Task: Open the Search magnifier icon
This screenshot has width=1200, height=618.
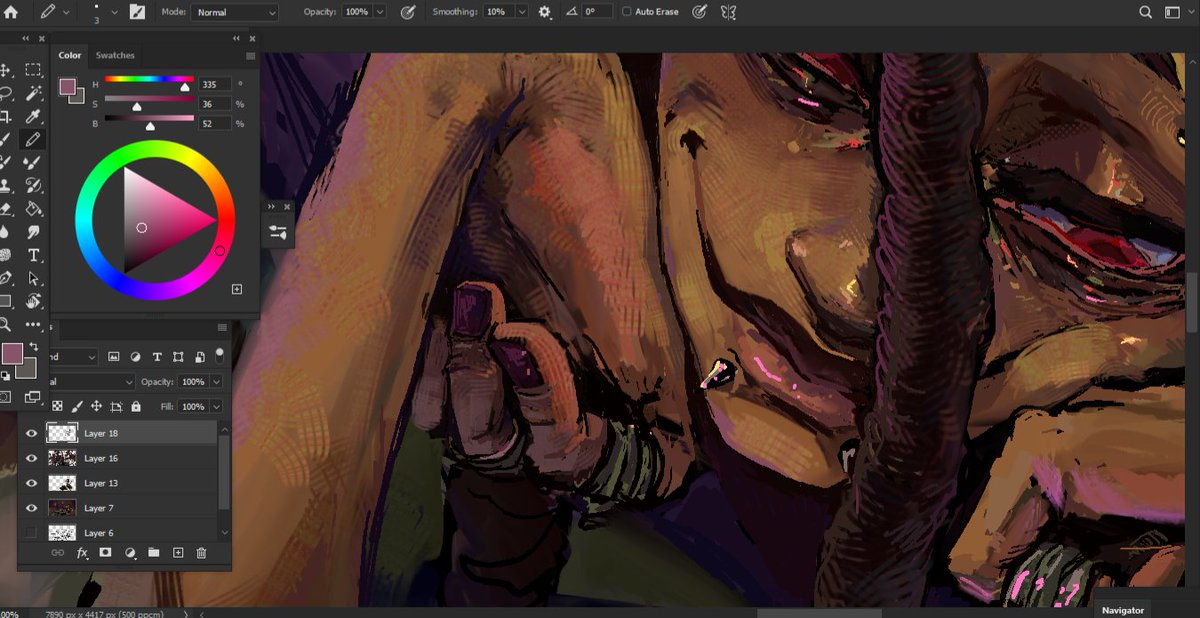Action: (1146, 12)
